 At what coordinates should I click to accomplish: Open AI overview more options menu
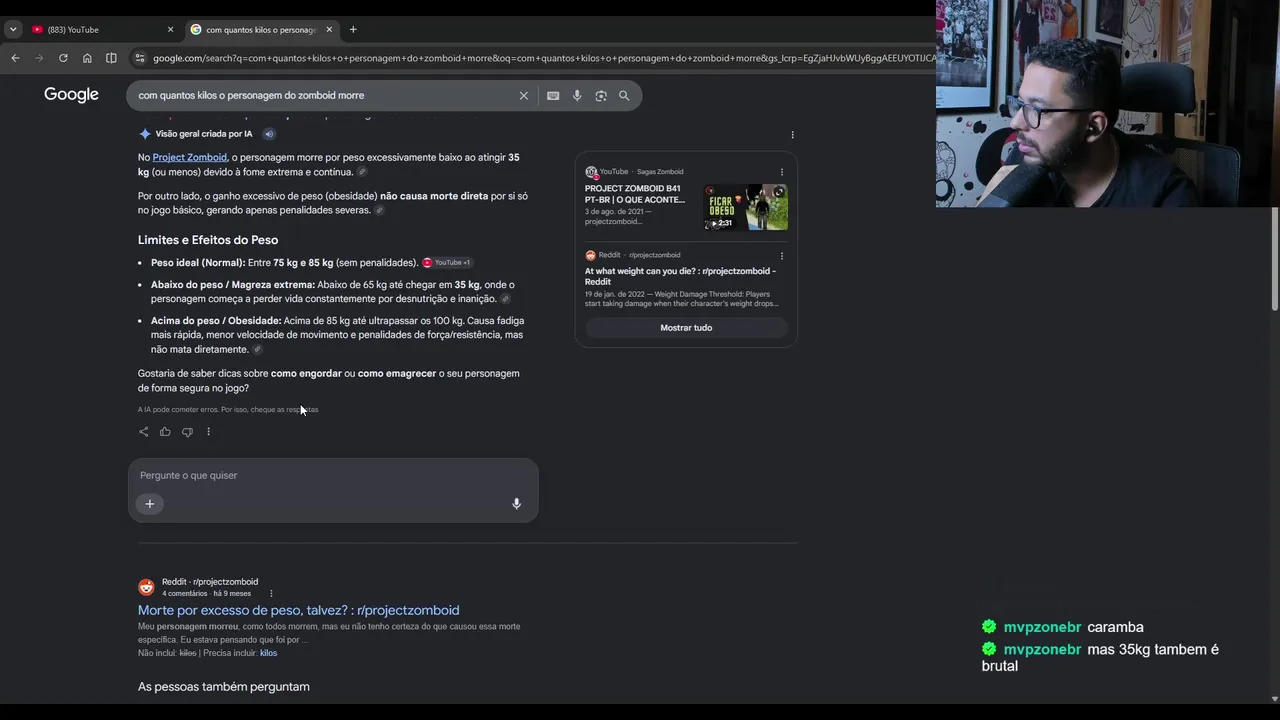(792, 135)
